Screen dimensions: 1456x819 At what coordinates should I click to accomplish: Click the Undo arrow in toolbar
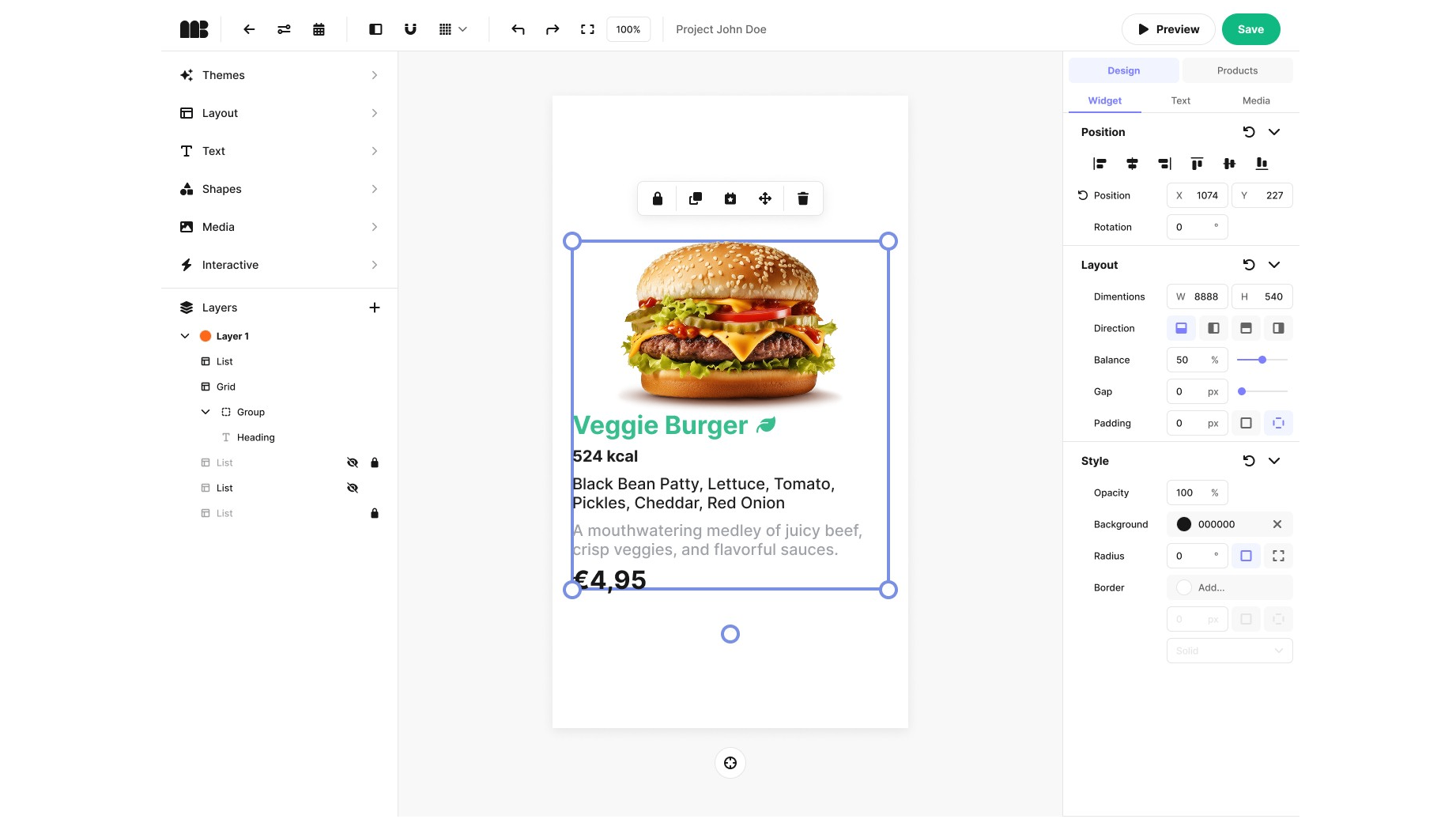click(518, 29)
